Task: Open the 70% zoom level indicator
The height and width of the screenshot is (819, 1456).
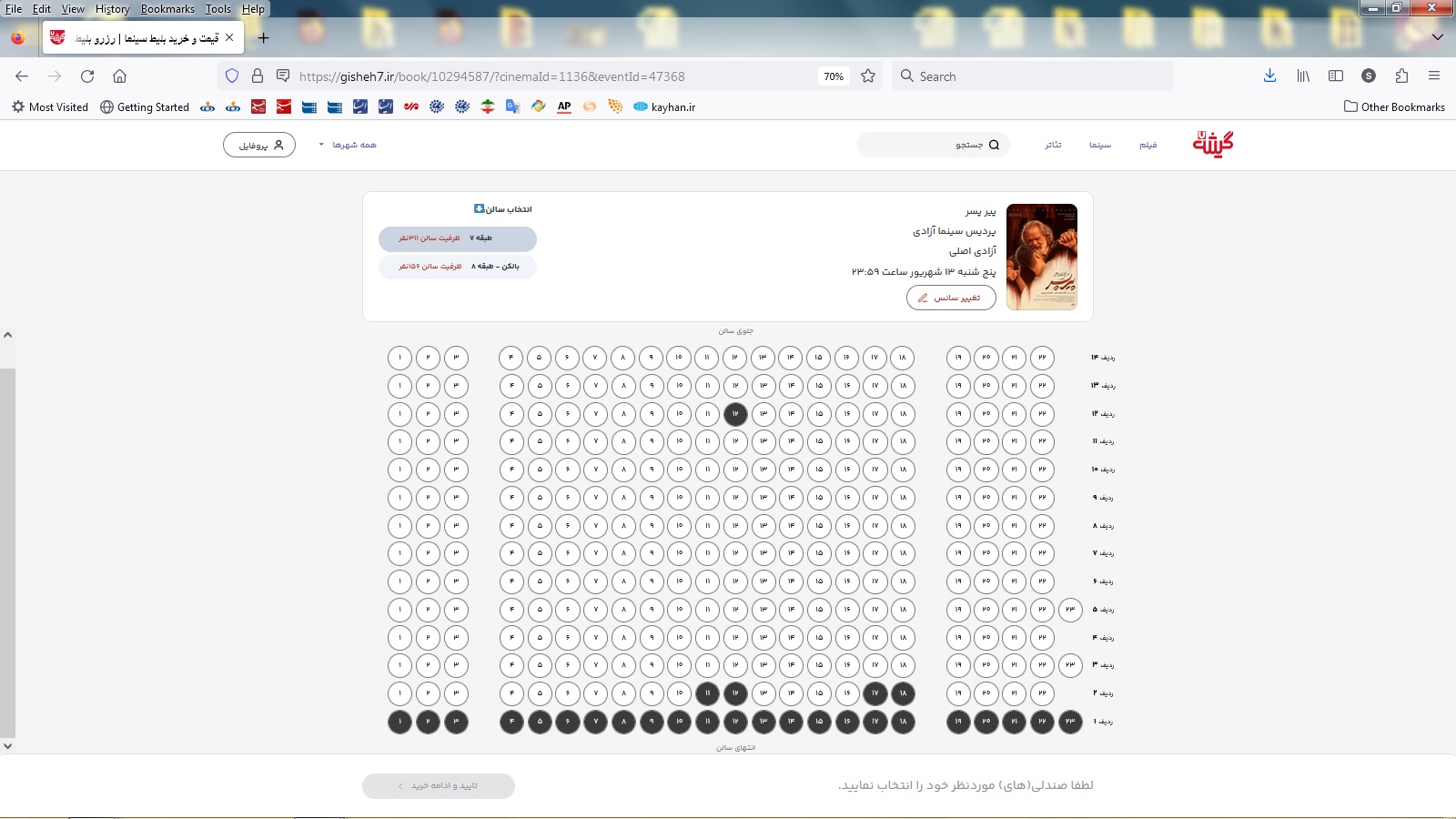Action: point(833,76)
